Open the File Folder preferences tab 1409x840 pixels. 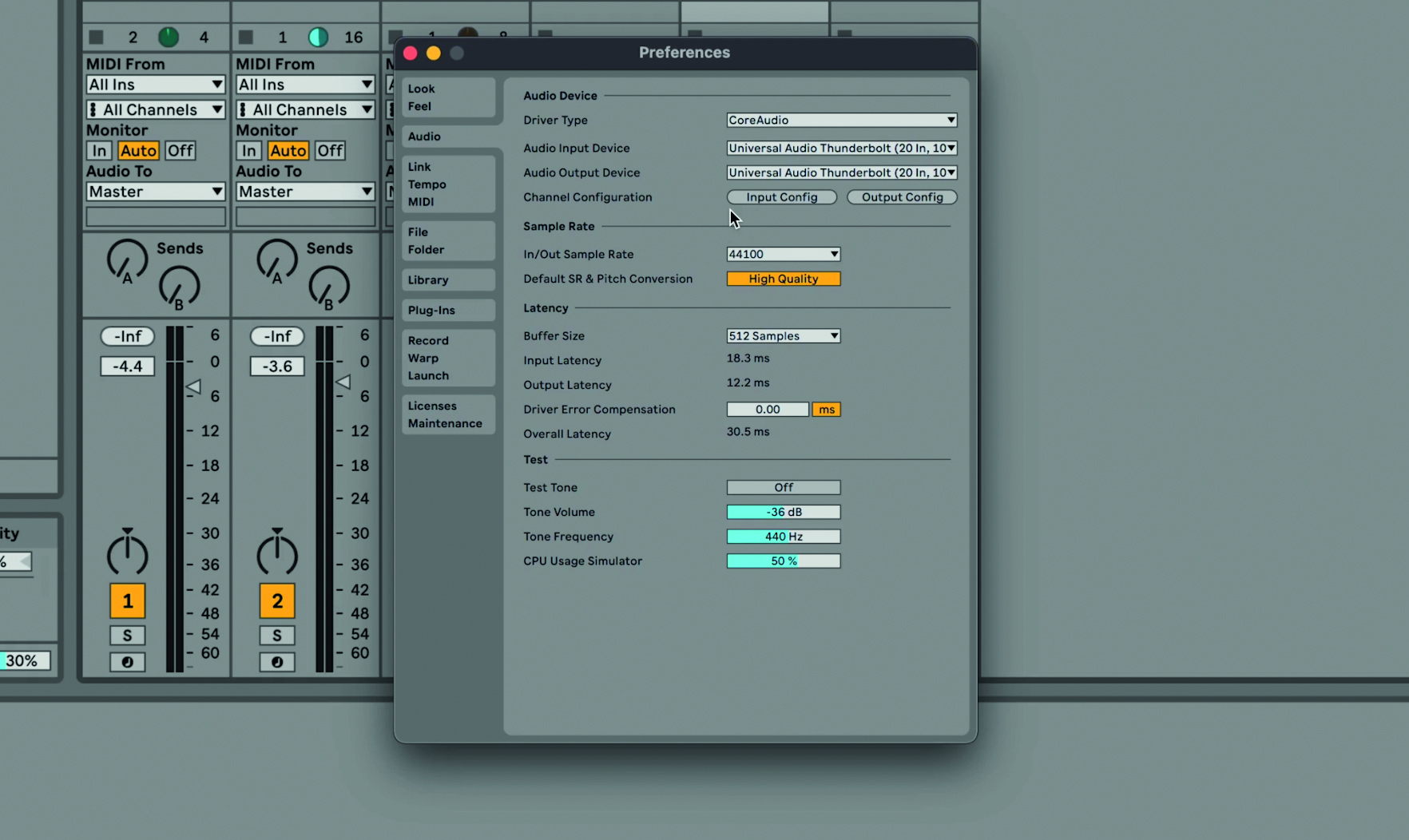pos(448,241)
